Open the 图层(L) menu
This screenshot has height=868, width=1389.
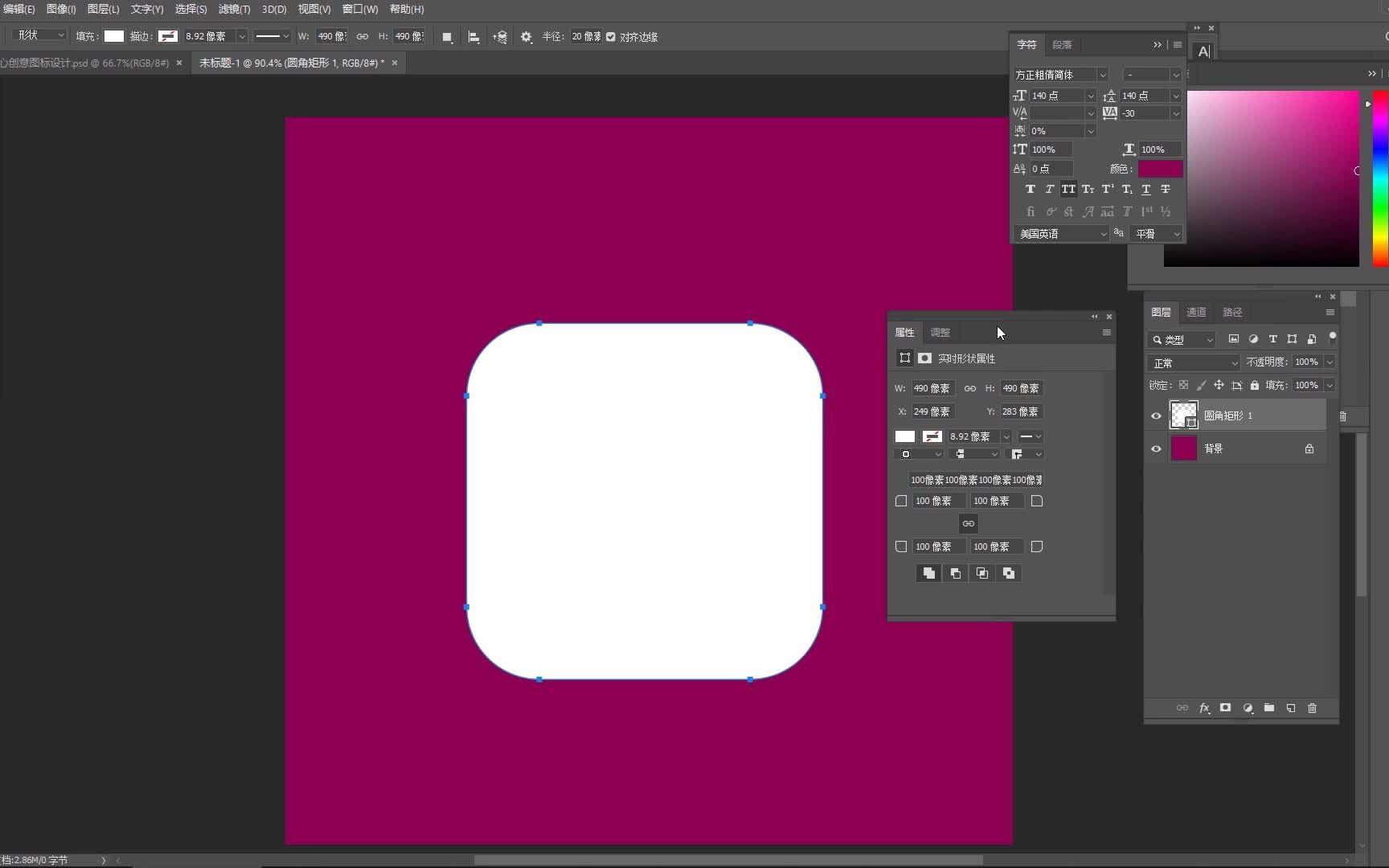pyautogui.click(x=103, y=10)
